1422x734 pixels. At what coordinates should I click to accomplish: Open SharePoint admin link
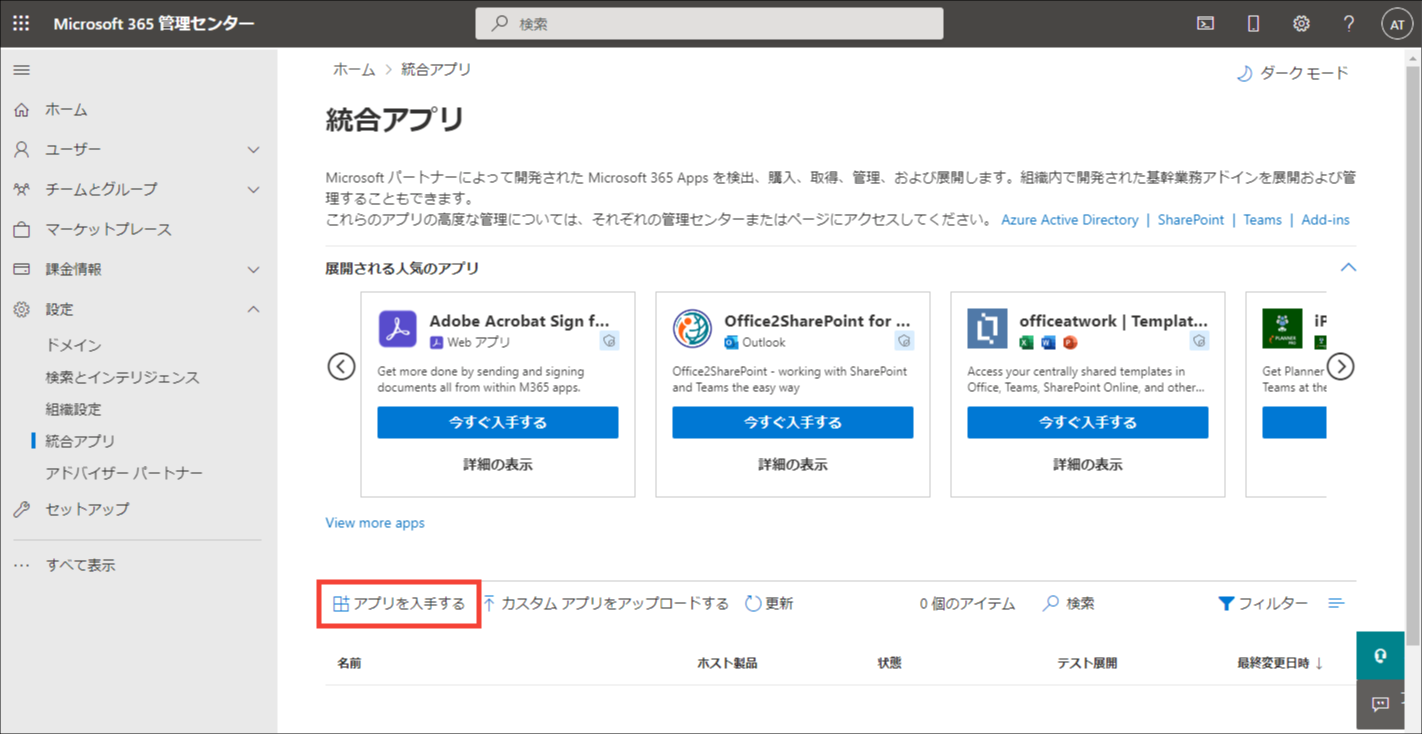1191,220
